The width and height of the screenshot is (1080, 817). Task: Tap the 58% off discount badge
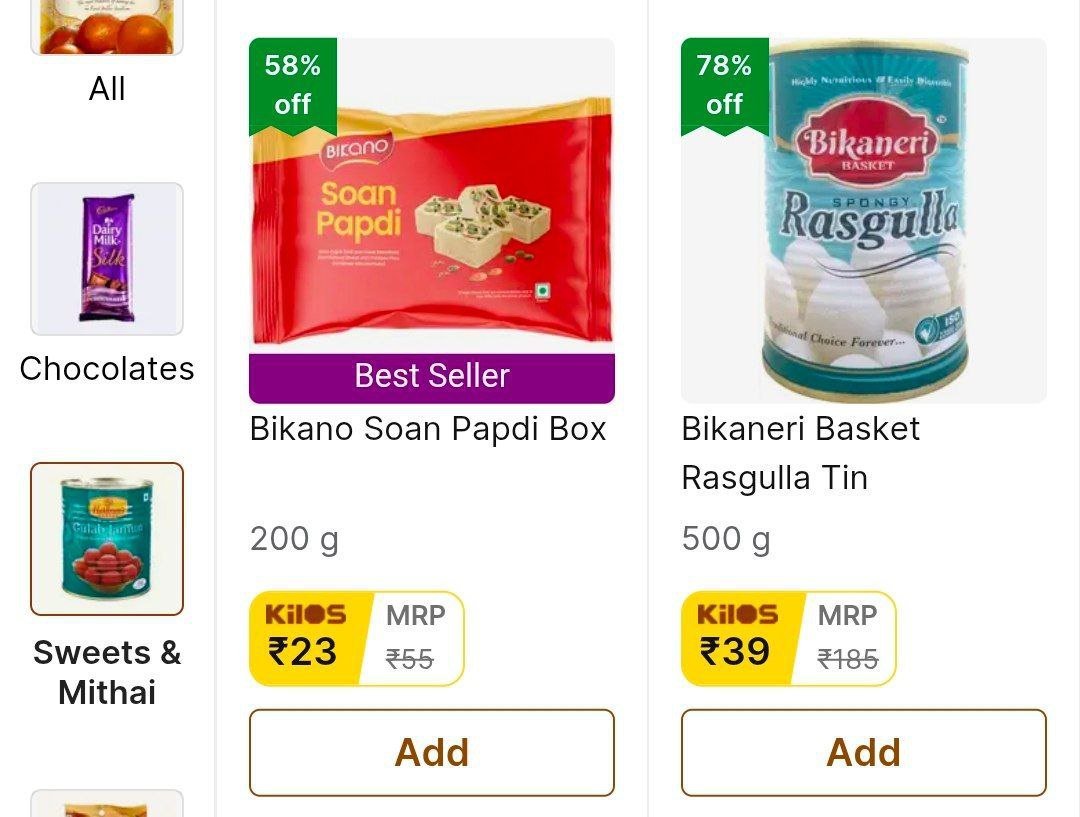(x=292, y=85)
